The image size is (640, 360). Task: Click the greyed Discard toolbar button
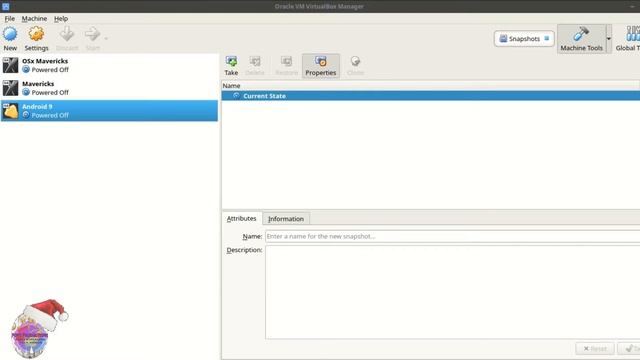click(67, 39)
